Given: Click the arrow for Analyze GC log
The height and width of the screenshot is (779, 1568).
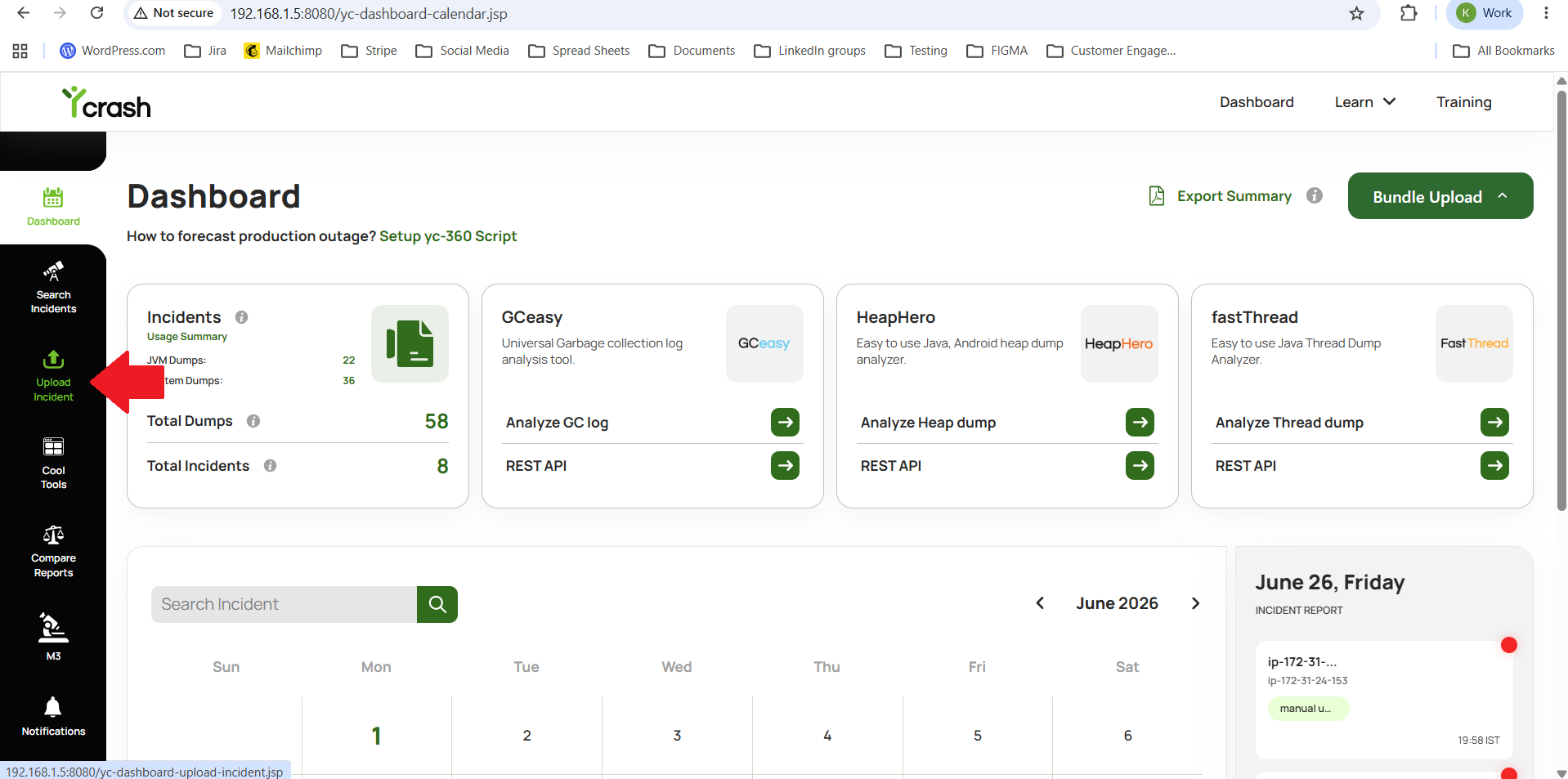Looking at the screenshot, I should (785, 423).
